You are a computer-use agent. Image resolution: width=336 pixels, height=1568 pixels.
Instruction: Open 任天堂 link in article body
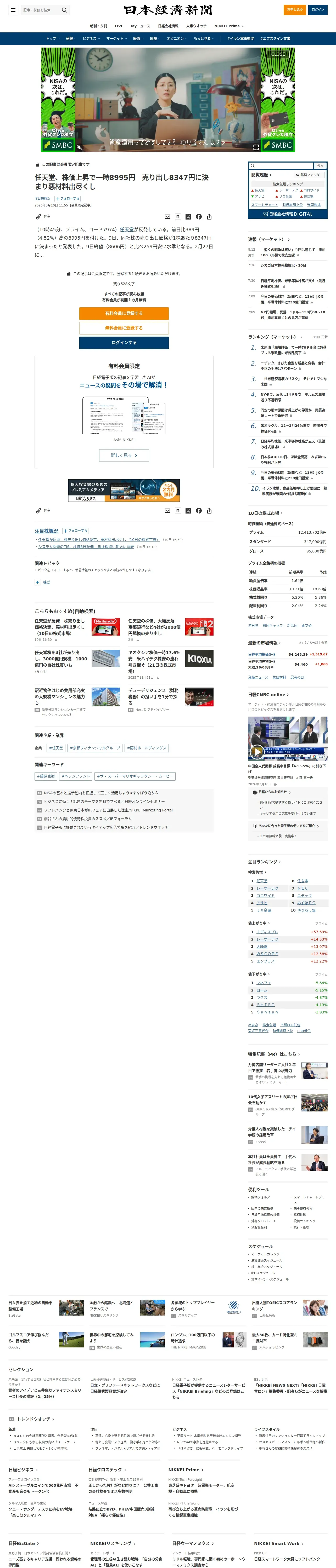(127, 229)
